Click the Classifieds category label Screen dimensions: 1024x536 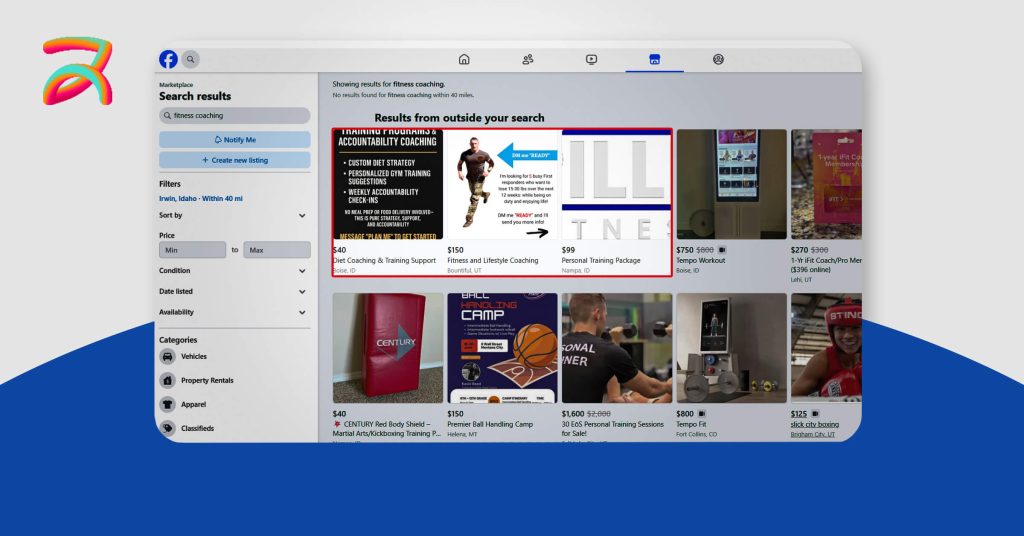197,428
